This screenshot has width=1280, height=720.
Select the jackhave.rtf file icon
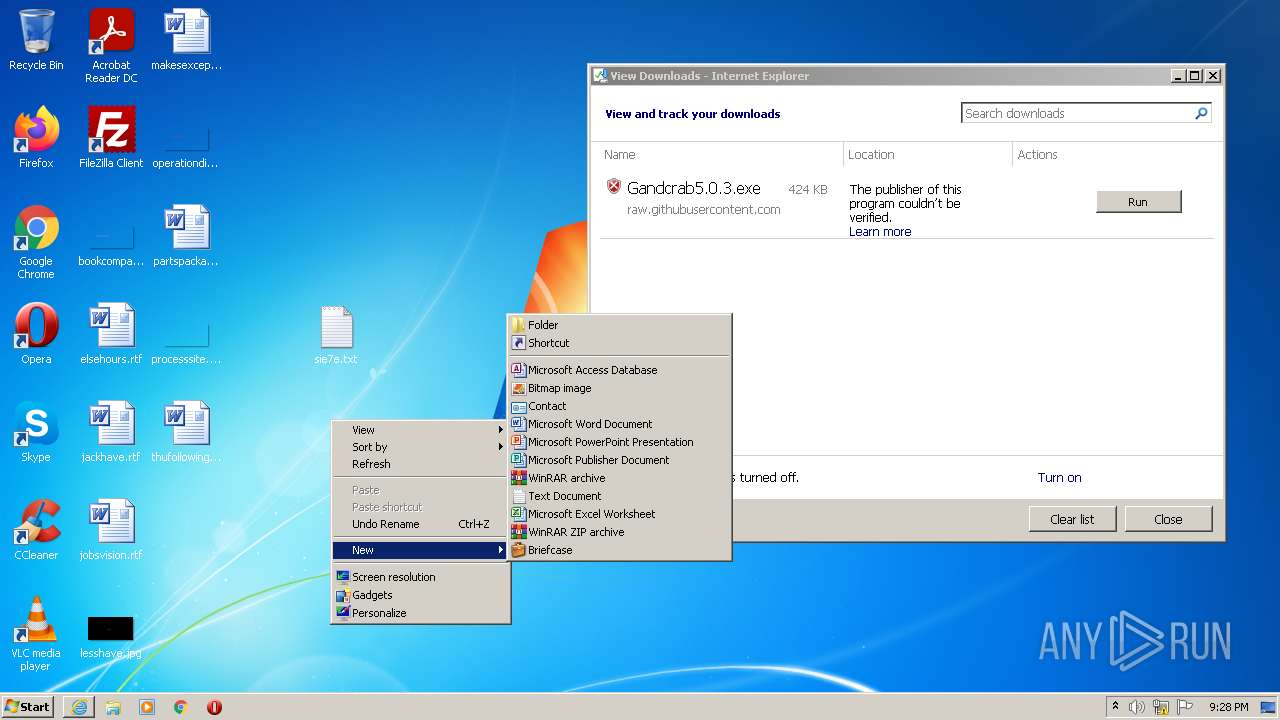(111, 432)
